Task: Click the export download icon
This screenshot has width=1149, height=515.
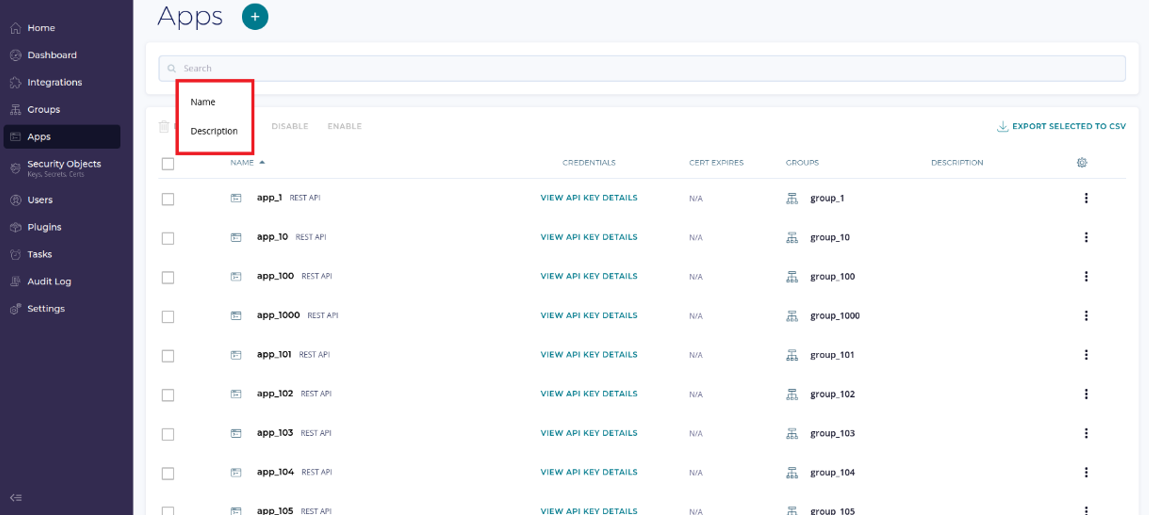Action: [x=1002, y=127]
